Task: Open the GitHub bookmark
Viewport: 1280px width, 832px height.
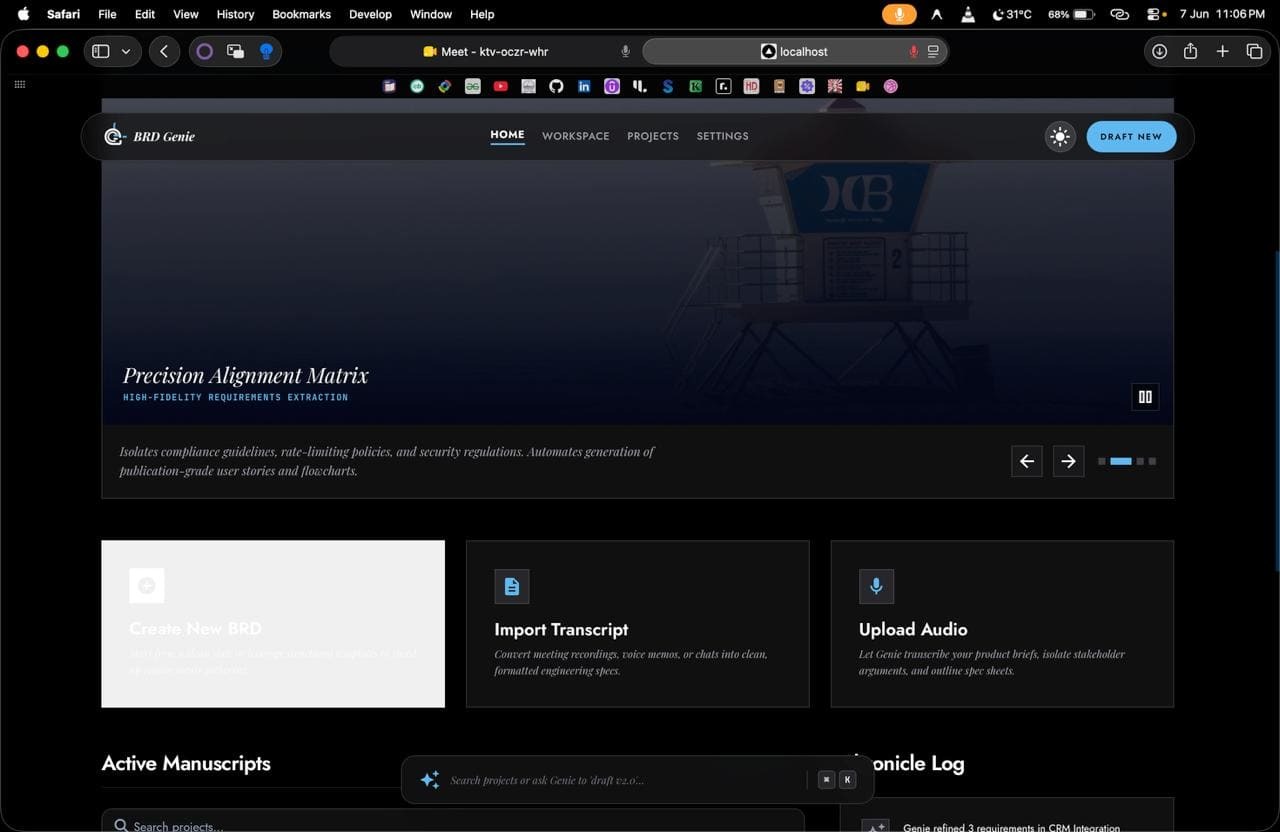Action: pos(556,86)
